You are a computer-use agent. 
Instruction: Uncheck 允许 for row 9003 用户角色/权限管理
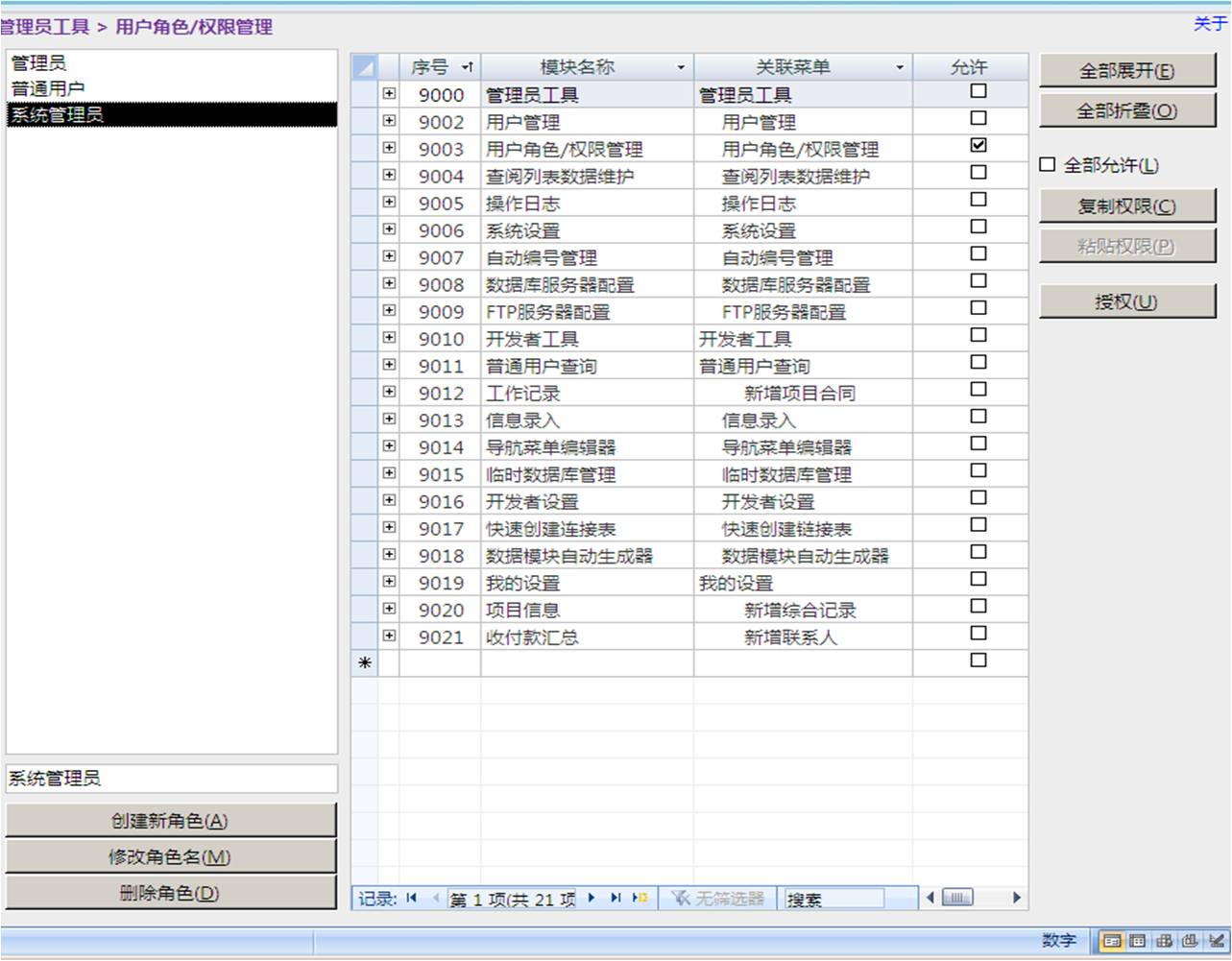[978, 146]
